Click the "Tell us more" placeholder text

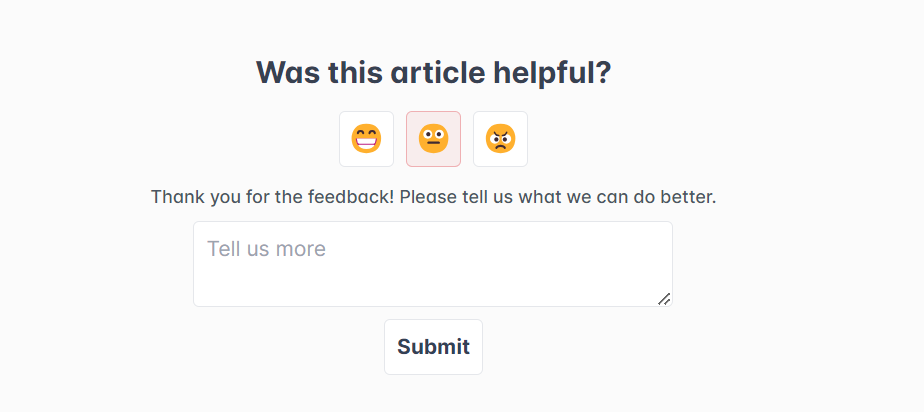[266, 248]
